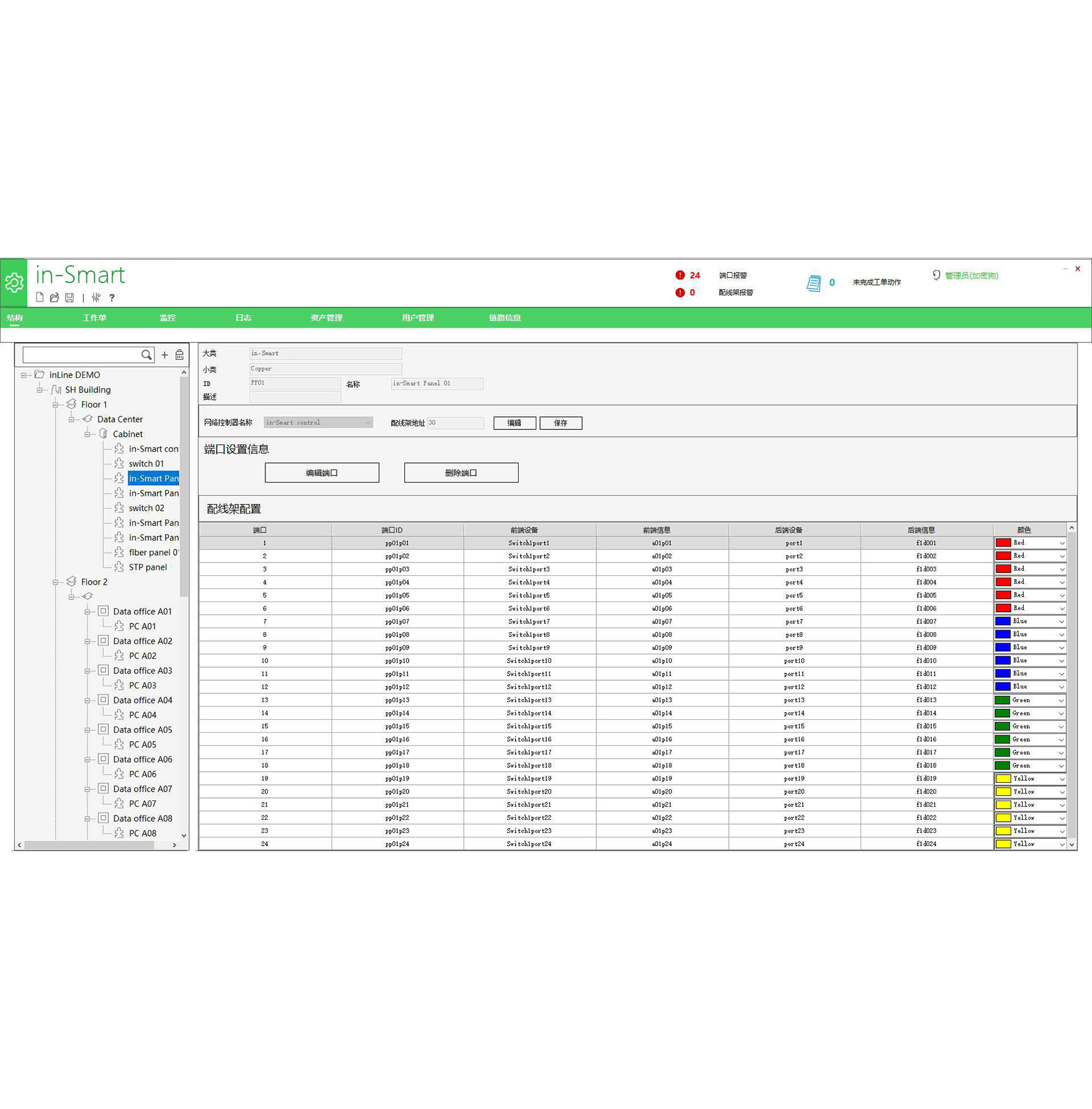This screenshot has width=1092, height=1109.
Task: Open the 网络控制器名称 dropdown
Action: 367,422
